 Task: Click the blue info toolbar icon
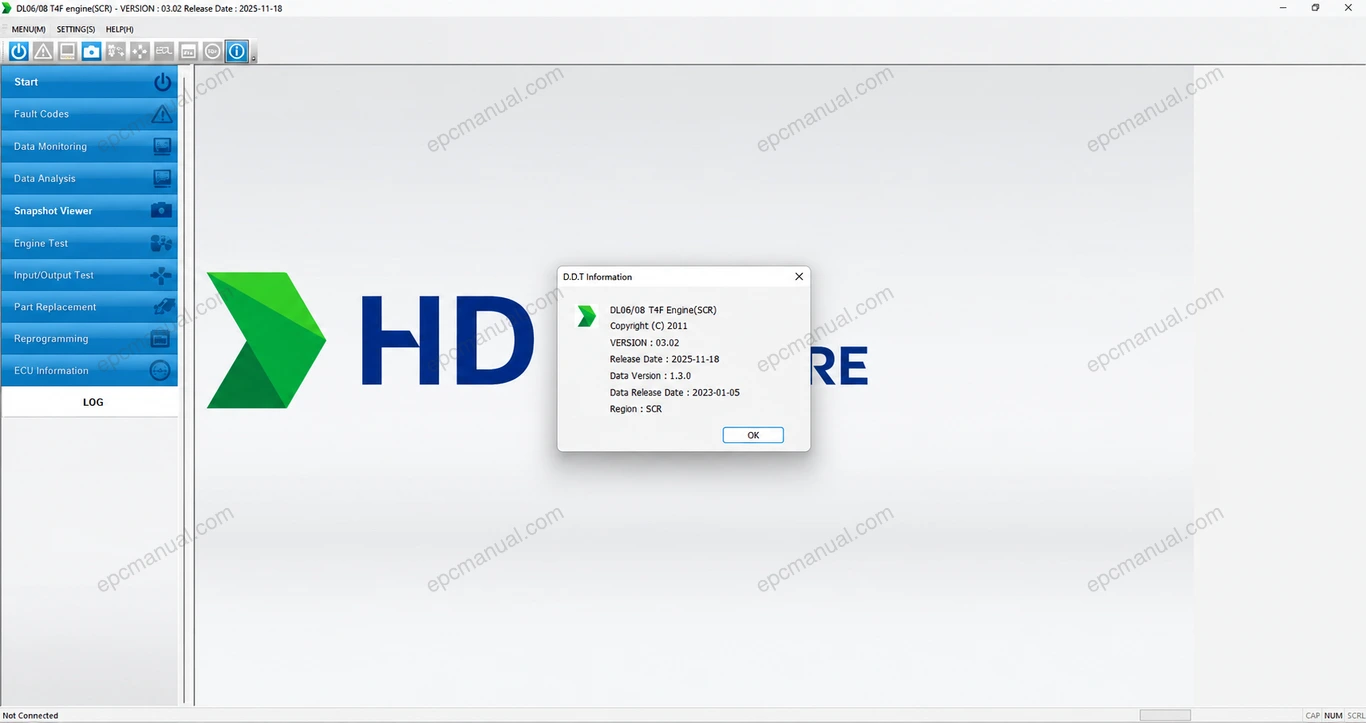click(x=236, y=51)
